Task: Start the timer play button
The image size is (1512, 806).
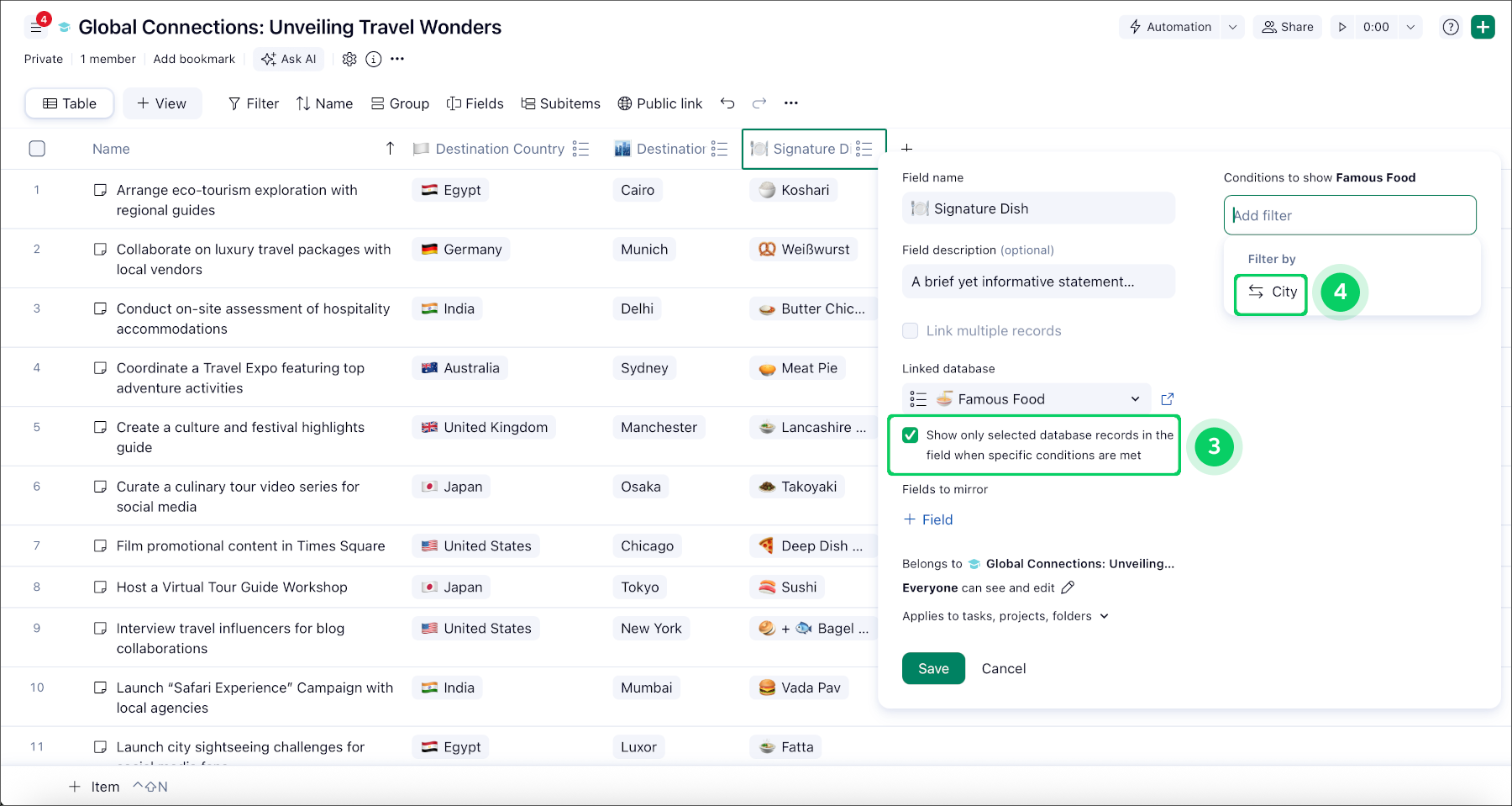Action: [1342, 27]
